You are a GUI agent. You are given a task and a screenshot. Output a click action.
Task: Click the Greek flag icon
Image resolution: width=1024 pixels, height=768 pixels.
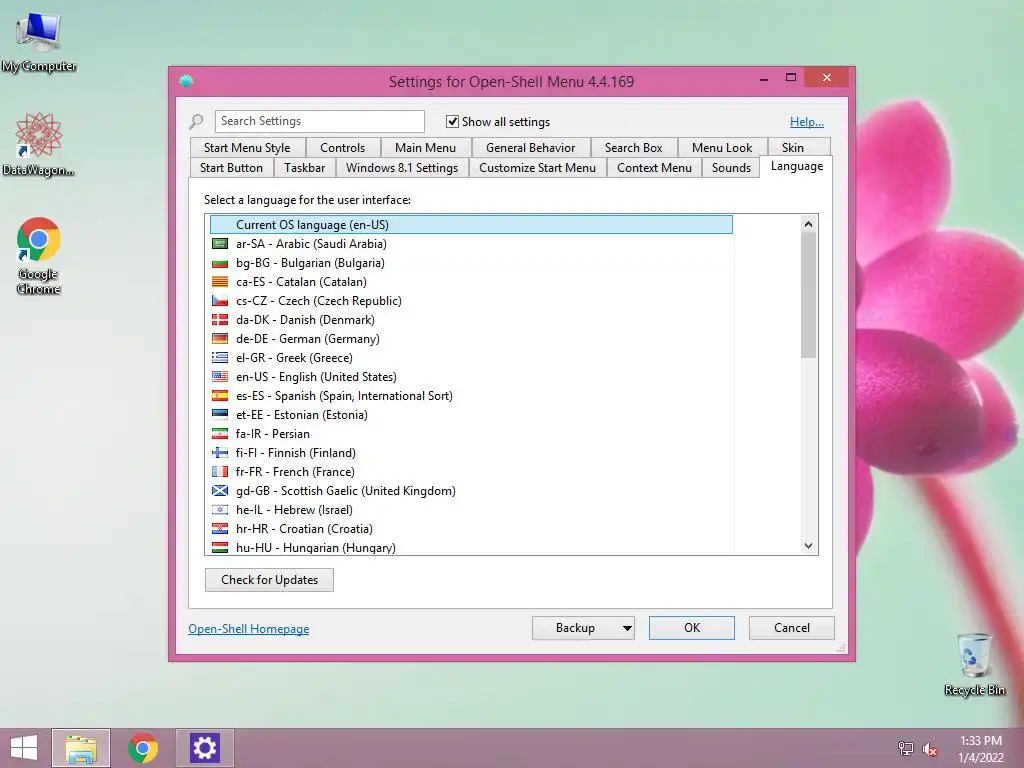tap(220, 357)
